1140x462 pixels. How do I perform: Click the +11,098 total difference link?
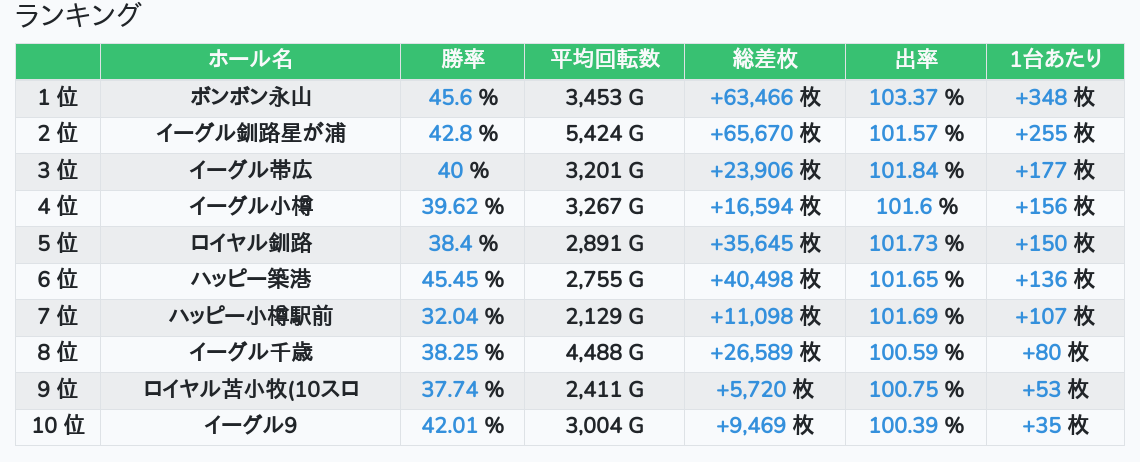[751, 317]
